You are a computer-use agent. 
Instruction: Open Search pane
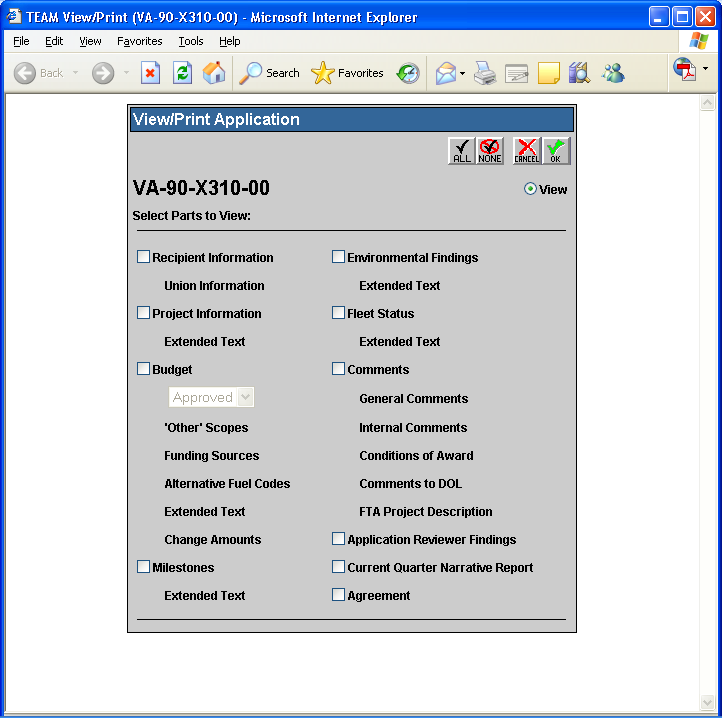(x=269, y=73)
